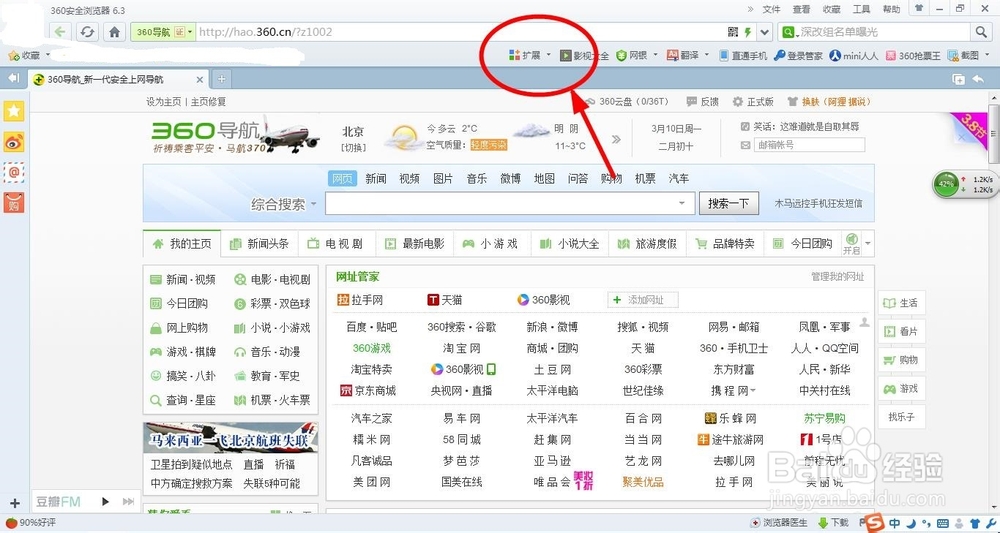Click the 42% memory accelerator ball
Screen dimensions: 1000x533
(945, 184)
